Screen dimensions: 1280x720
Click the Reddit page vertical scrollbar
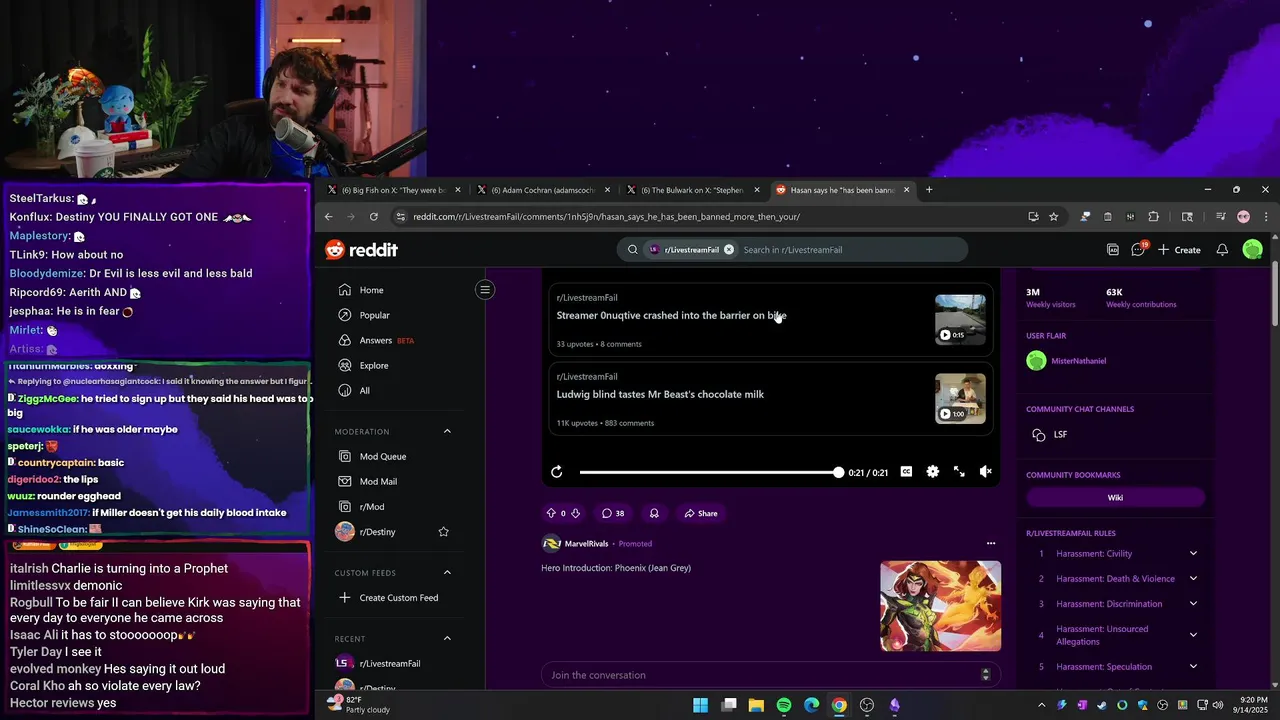[x=1273, y=293]
